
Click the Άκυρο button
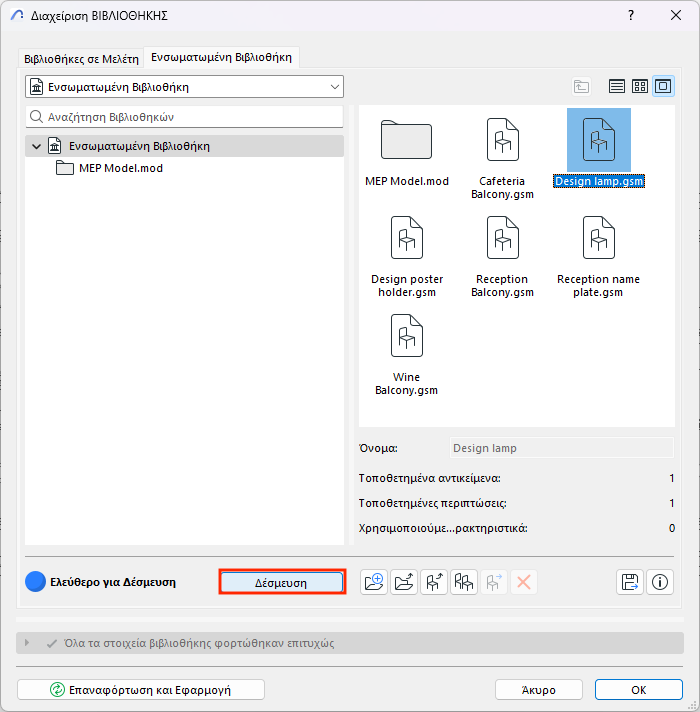pos(538,690)
